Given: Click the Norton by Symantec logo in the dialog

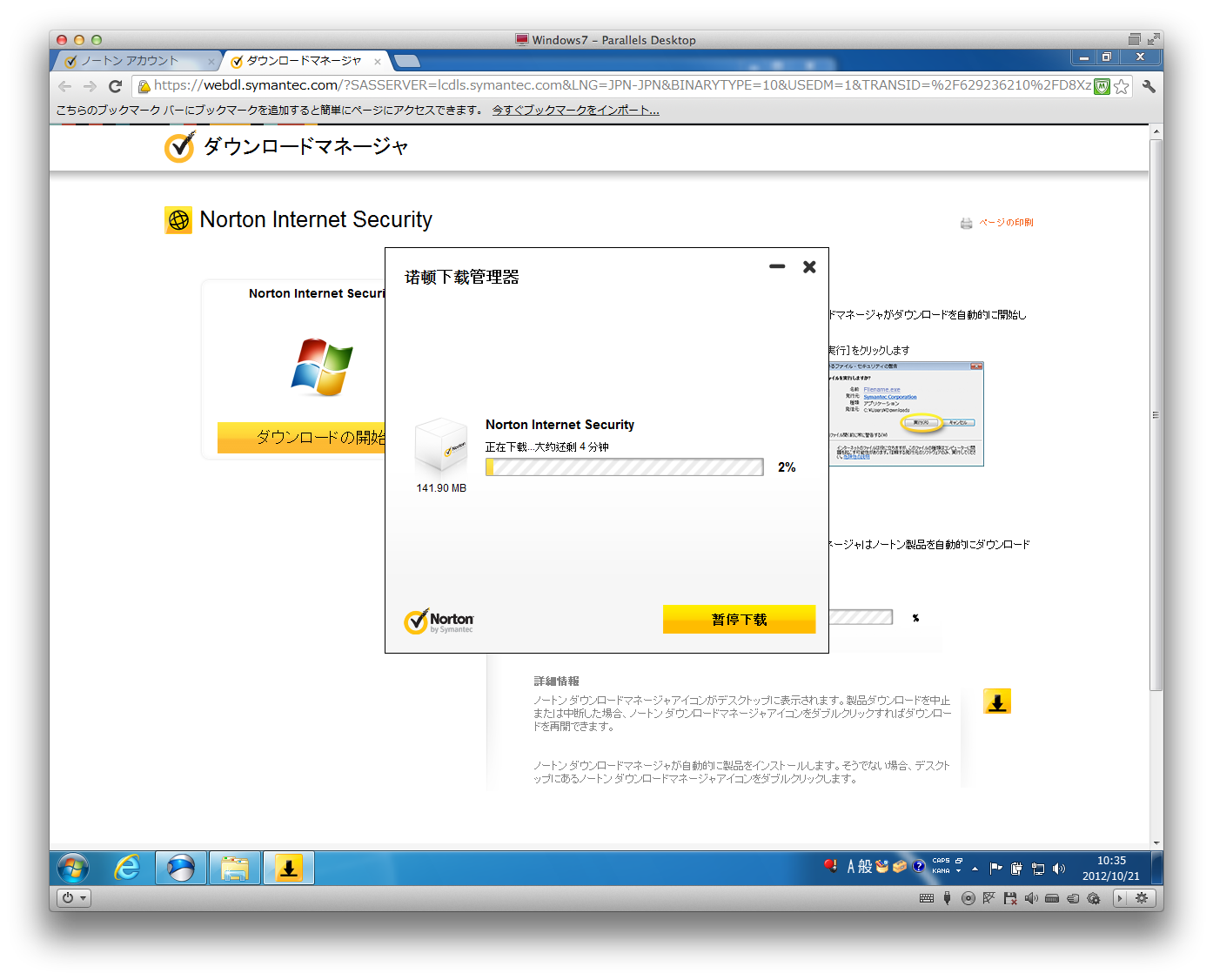Looking at the screenshot, I should click(439, 621).
